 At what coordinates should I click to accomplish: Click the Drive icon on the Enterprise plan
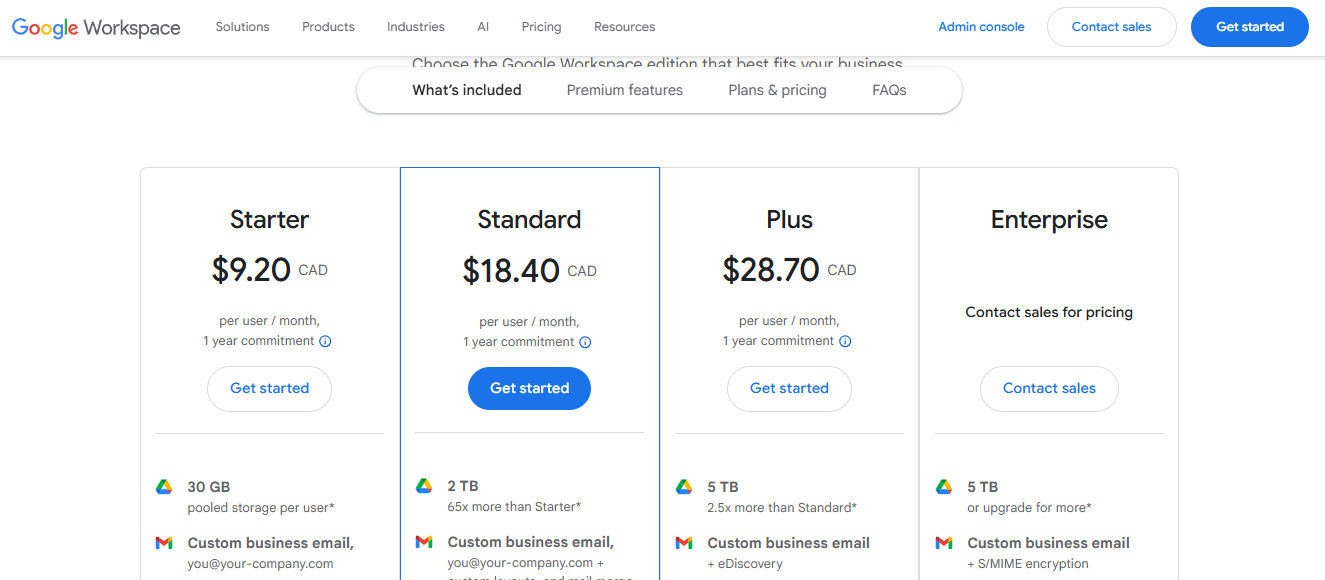click(943, 487)
